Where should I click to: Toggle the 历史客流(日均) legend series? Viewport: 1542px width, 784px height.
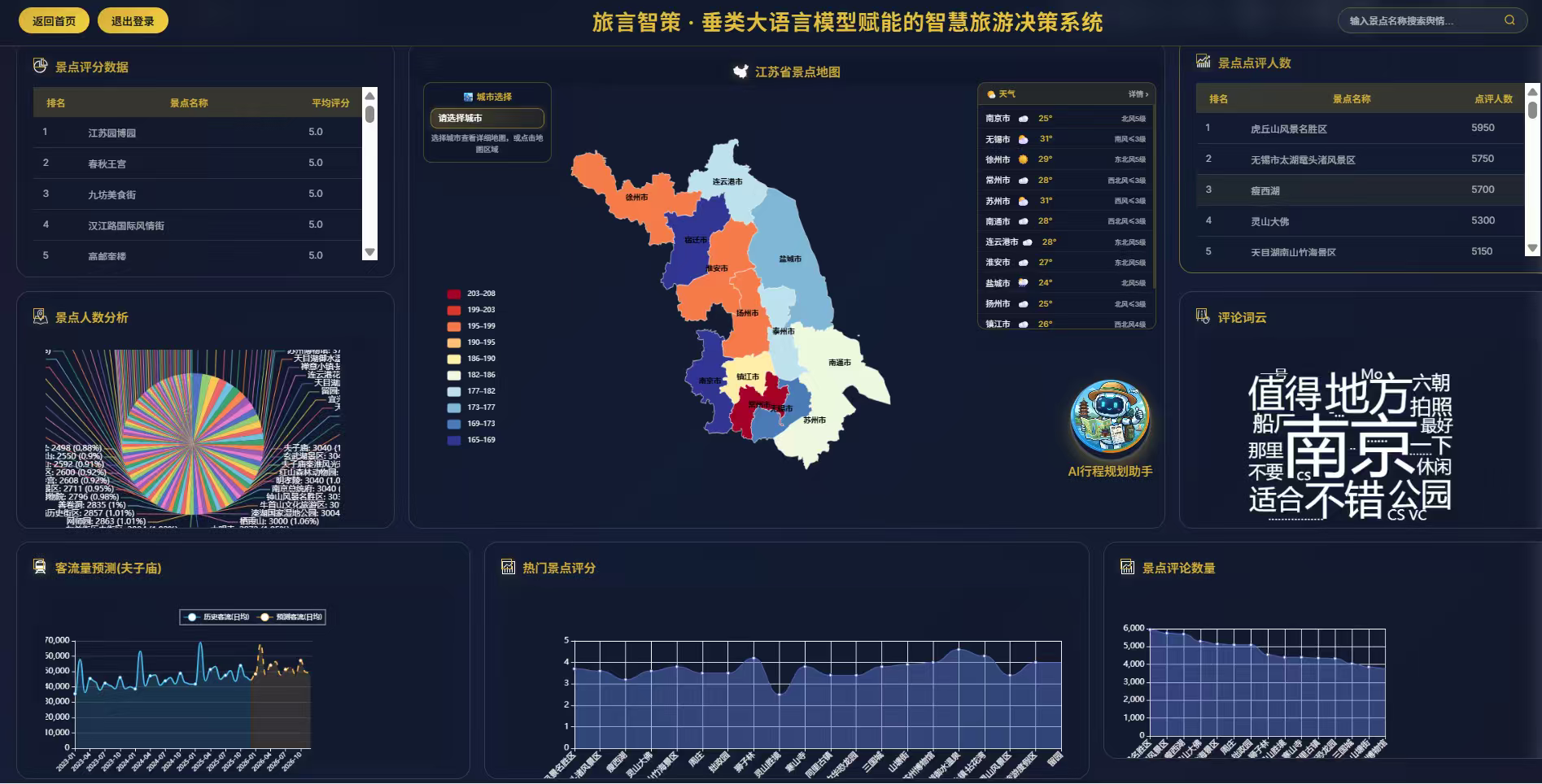(217, 617)
